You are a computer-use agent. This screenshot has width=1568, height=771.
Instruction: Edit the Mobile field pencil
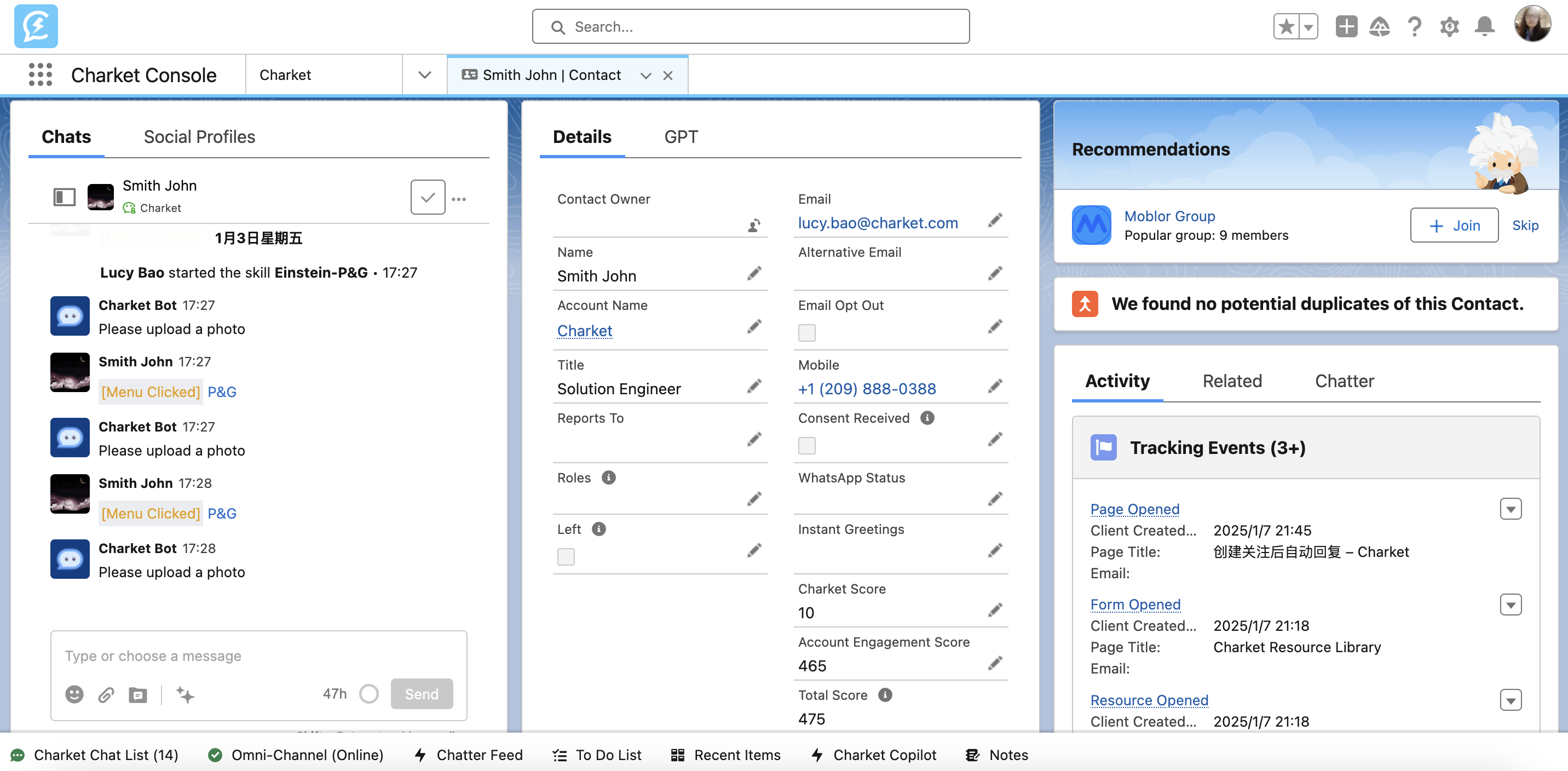(995, 386)
